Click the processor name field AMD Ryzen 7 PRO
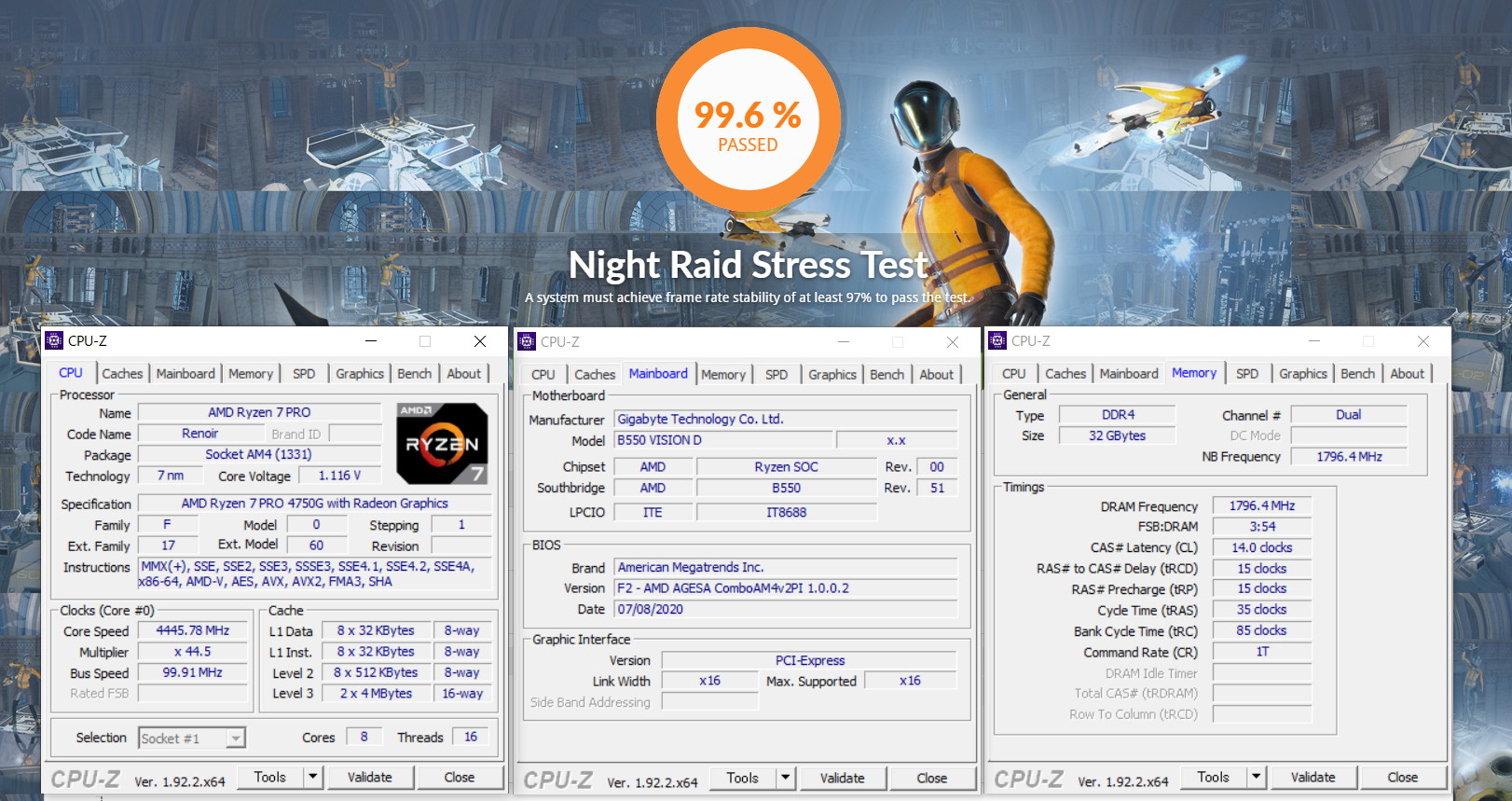The height and width of the screenshot is (801, 1512). coord(259,412)
